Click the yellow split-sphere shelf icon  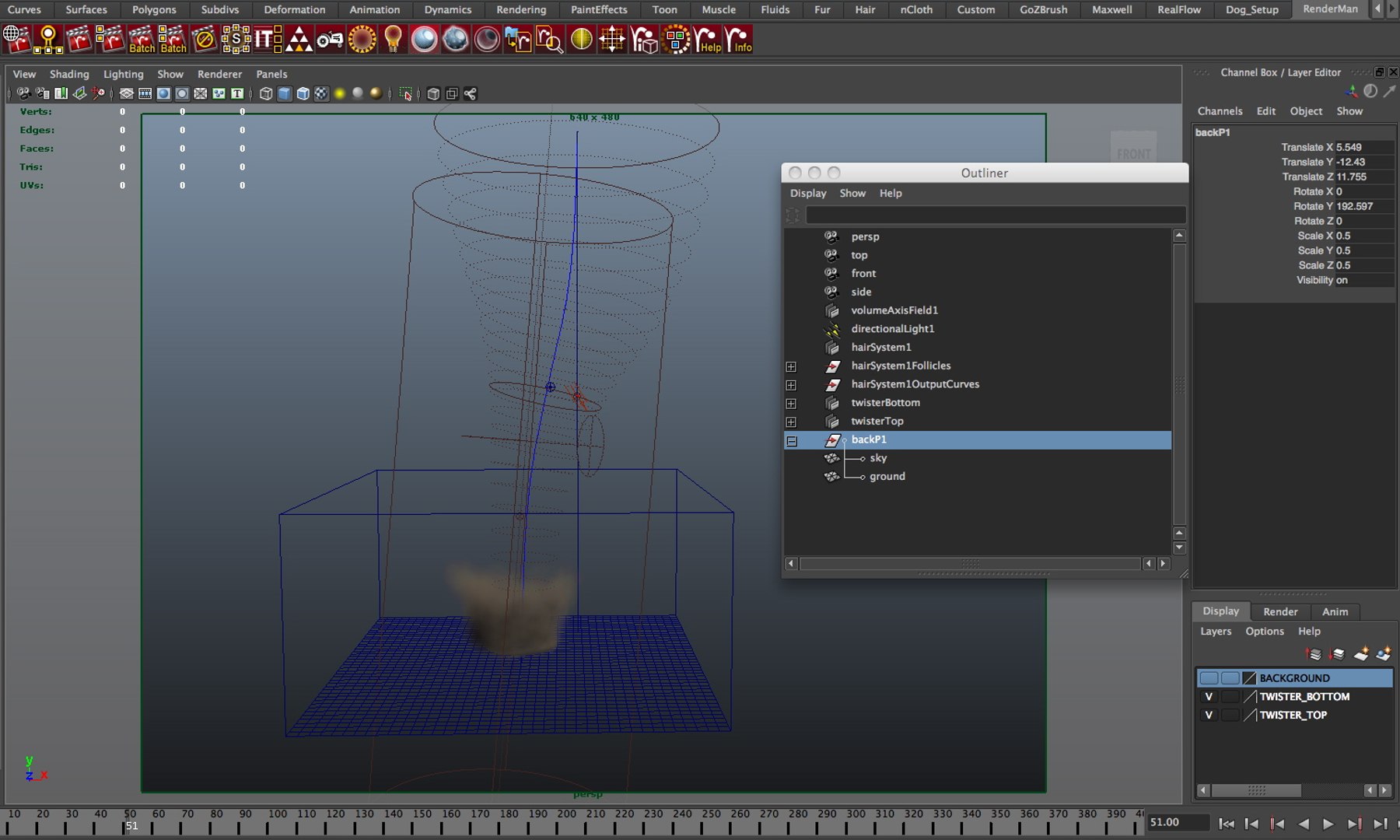point(581,39)
